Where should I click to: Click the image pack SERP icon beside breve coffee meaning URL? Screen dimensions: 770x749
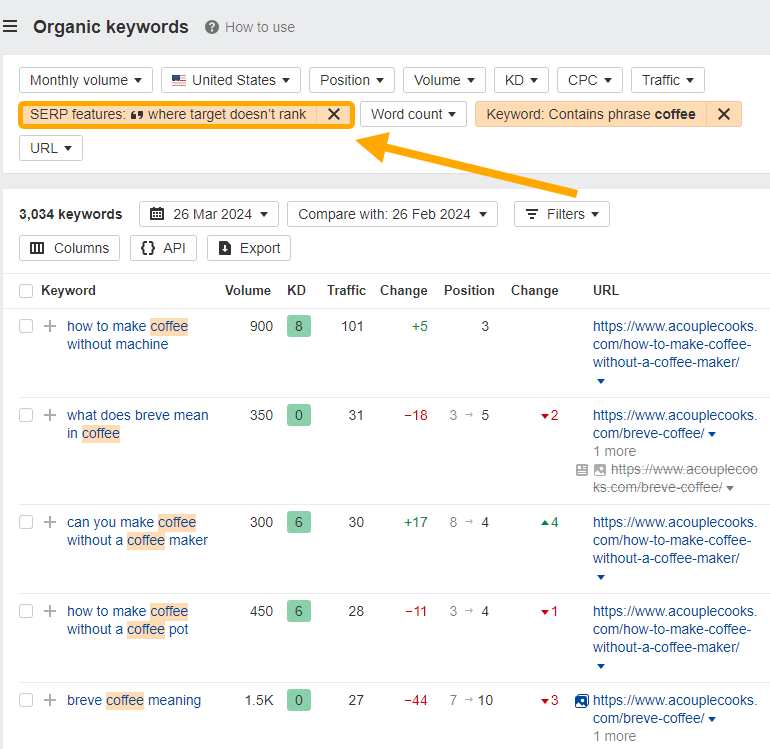point(581,701)
